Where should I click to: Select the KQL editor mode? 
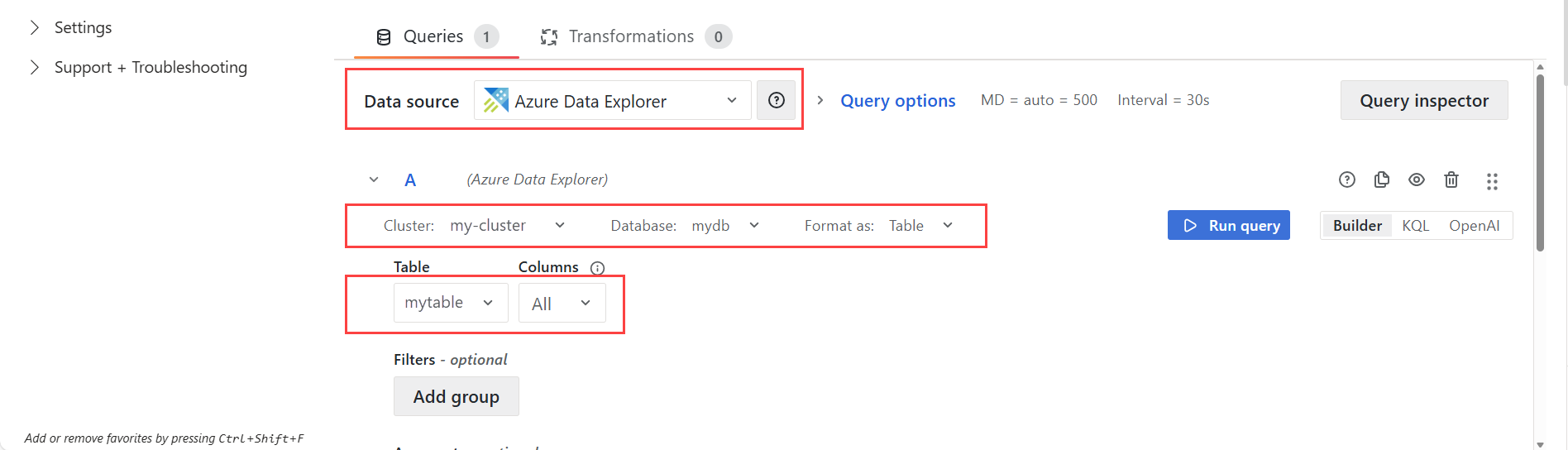[x=1415, y=226]
